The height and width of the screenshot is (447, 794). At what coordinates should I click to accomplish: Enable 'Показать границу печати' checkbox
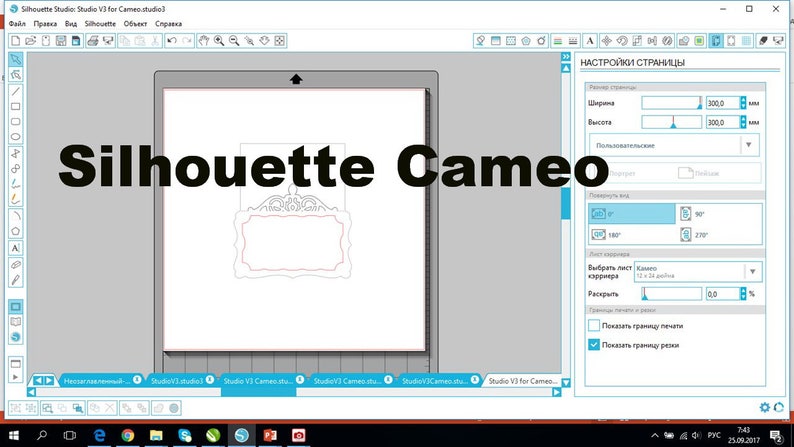click(x=594, y=326)
